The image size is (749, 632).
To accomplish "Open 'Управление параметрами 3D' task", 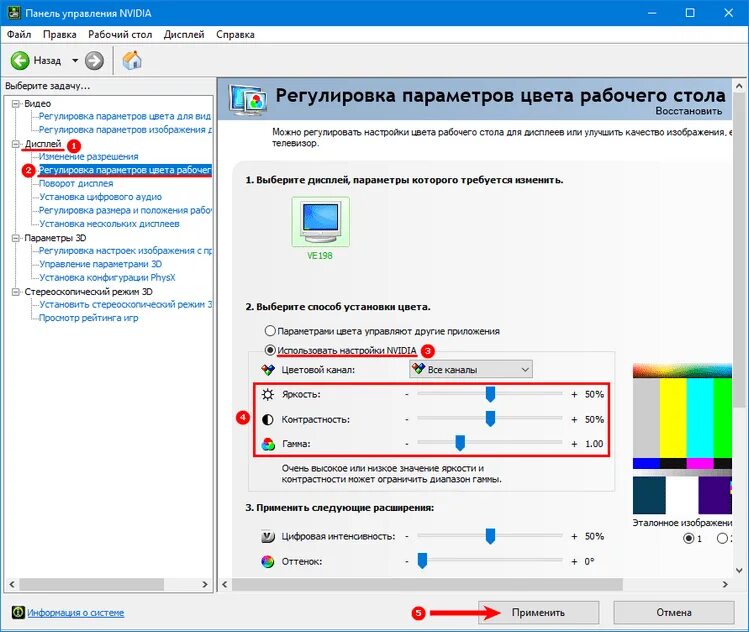I will click(100, 264).
